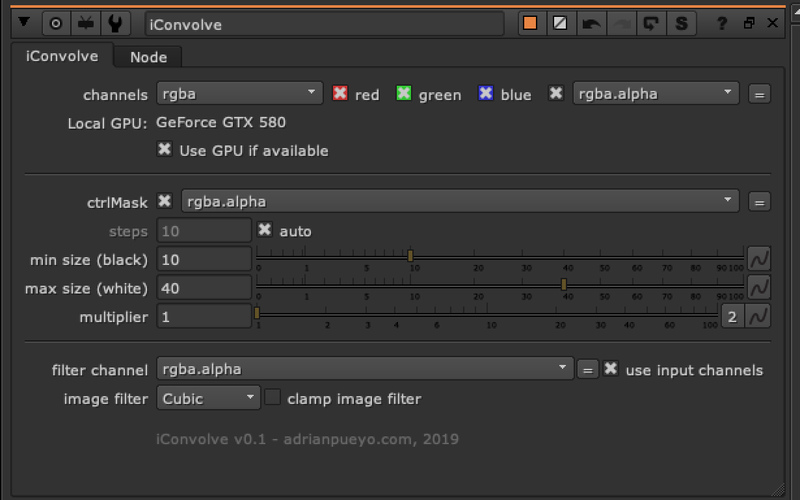Click the S script icon
800x500 pixels.
point(681,23)
